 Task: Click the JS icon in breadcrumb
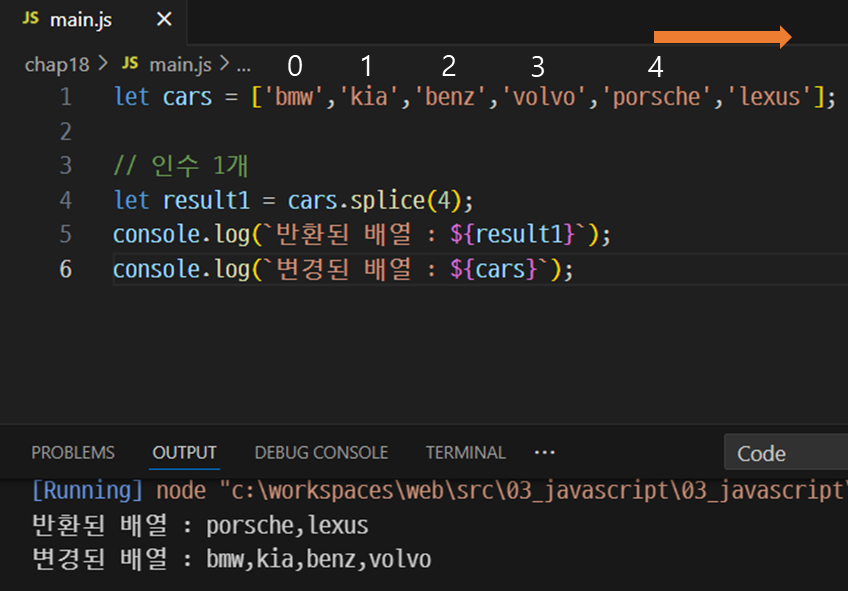tap(130, 63)
